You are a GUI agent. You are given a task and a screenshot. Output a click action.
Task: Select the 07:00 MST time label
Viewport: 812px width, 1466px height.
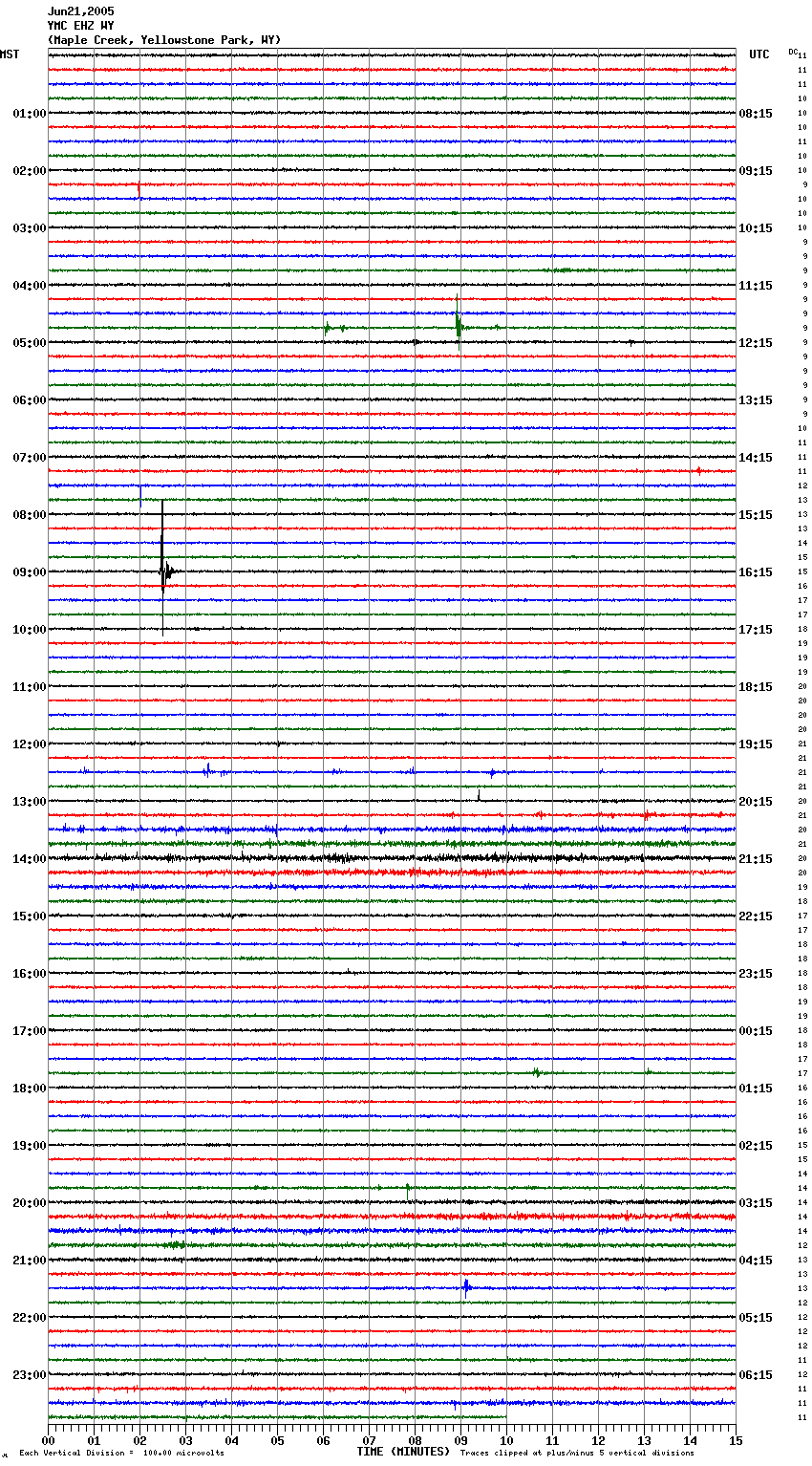tap(30, 458)
